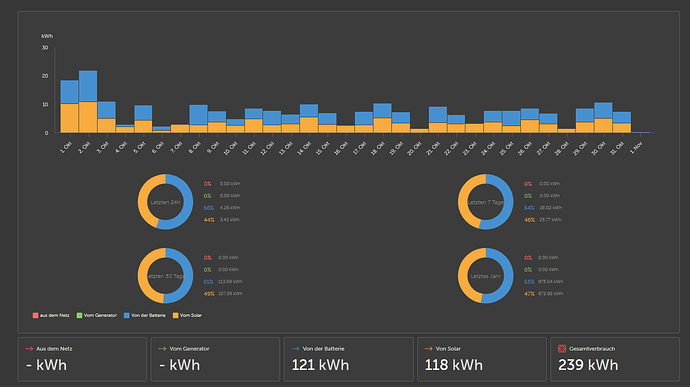Click the '30' y-axis tick label

click(x=45, y=48)
